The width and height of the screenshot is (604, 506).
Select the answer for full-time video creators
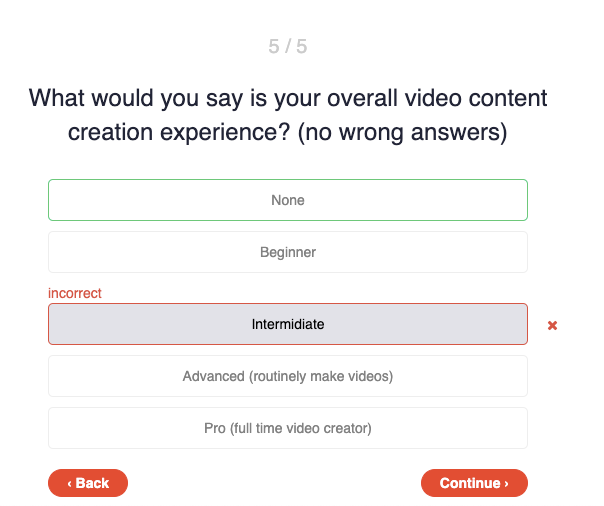click(x=288, y=428)
